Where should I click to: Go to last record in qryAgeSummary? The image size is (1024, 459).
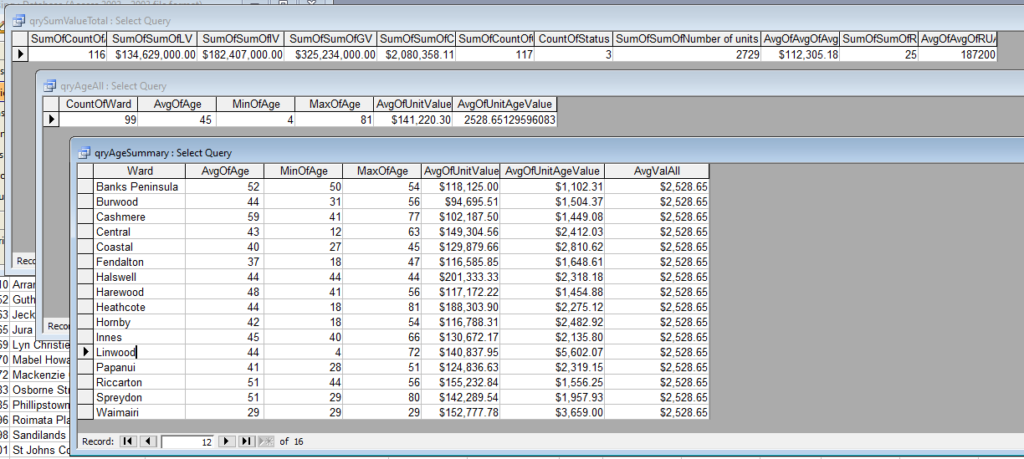(x=246, y=441)
